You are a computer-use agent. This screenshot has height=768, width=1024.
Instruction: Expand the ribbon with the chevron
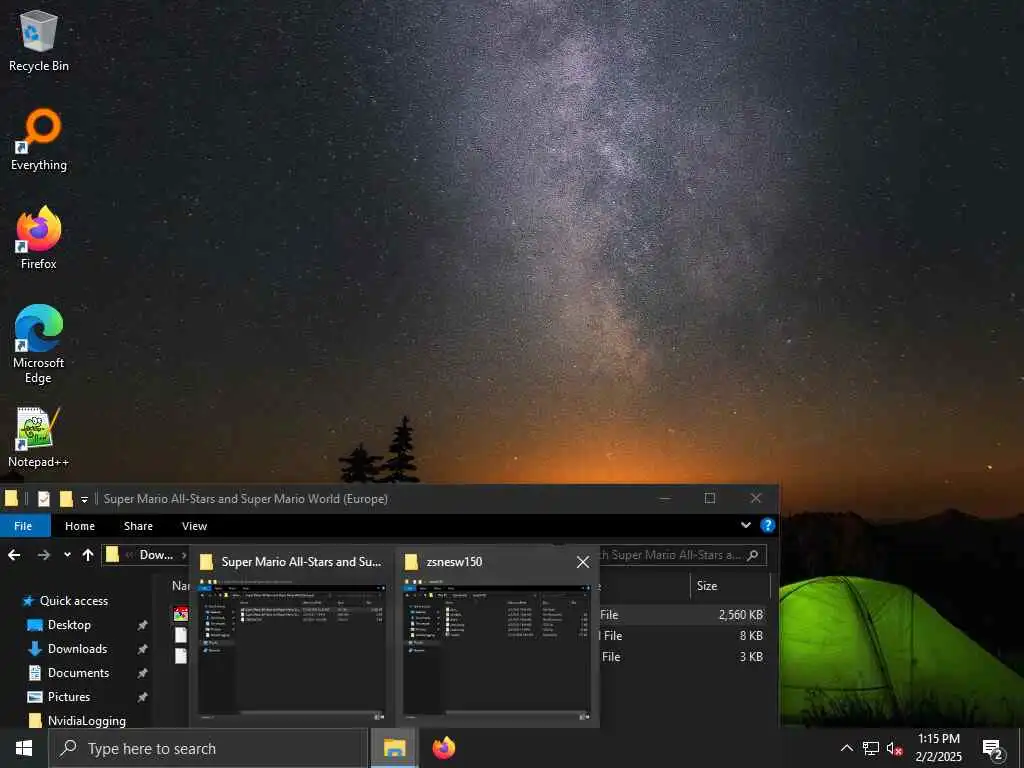pyautogui.click(x=746, y=525)
